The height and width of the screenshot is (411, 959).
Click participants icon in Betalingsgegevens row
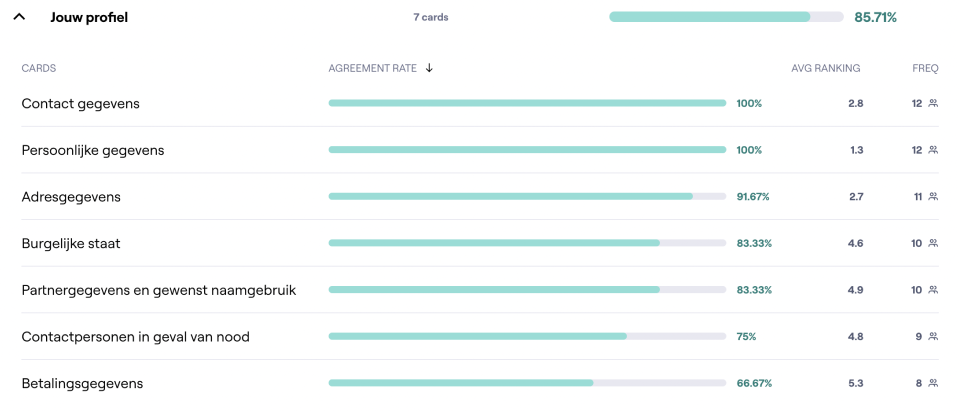click(933, 383)
